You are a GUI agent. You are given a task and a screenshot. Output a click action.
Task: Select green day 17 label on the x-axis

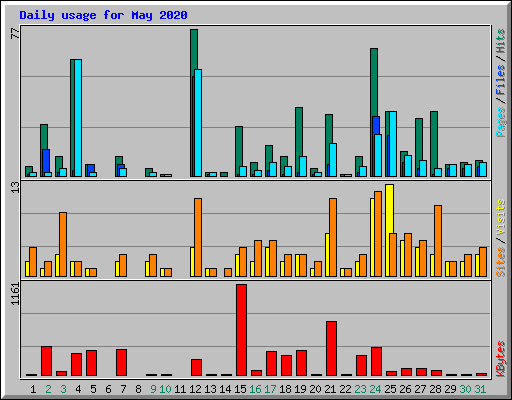pos(270,389)
